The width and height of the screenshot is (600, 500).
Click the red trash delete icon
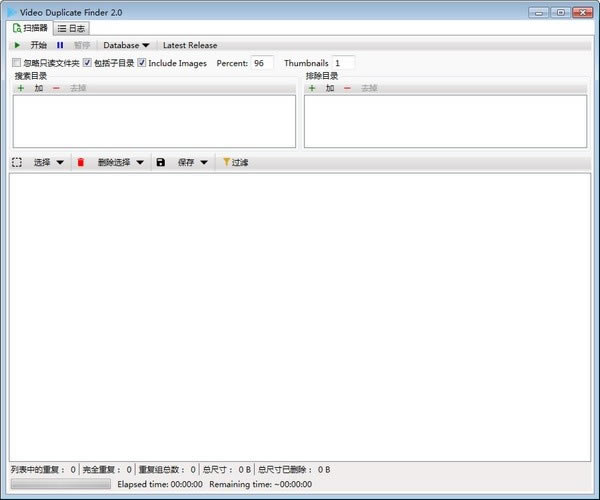81,162
